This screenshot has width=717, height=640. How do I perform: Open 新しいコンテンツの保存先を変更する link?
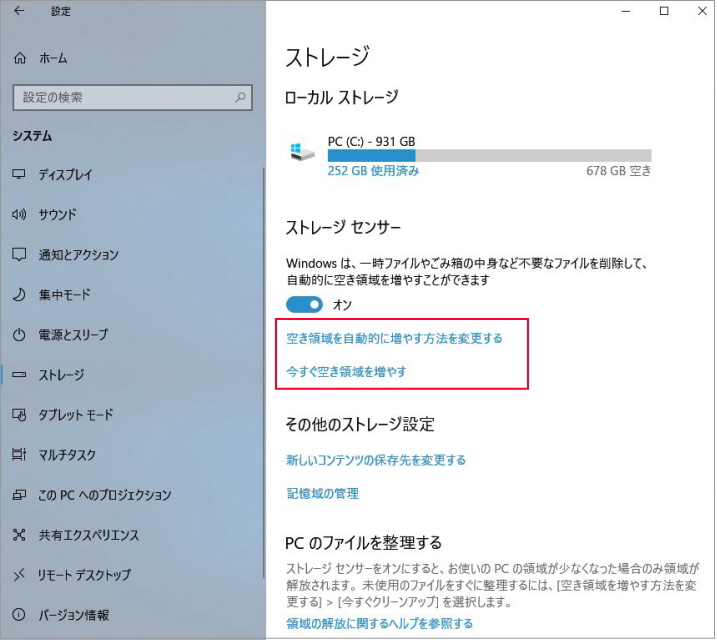click(376, 460)
